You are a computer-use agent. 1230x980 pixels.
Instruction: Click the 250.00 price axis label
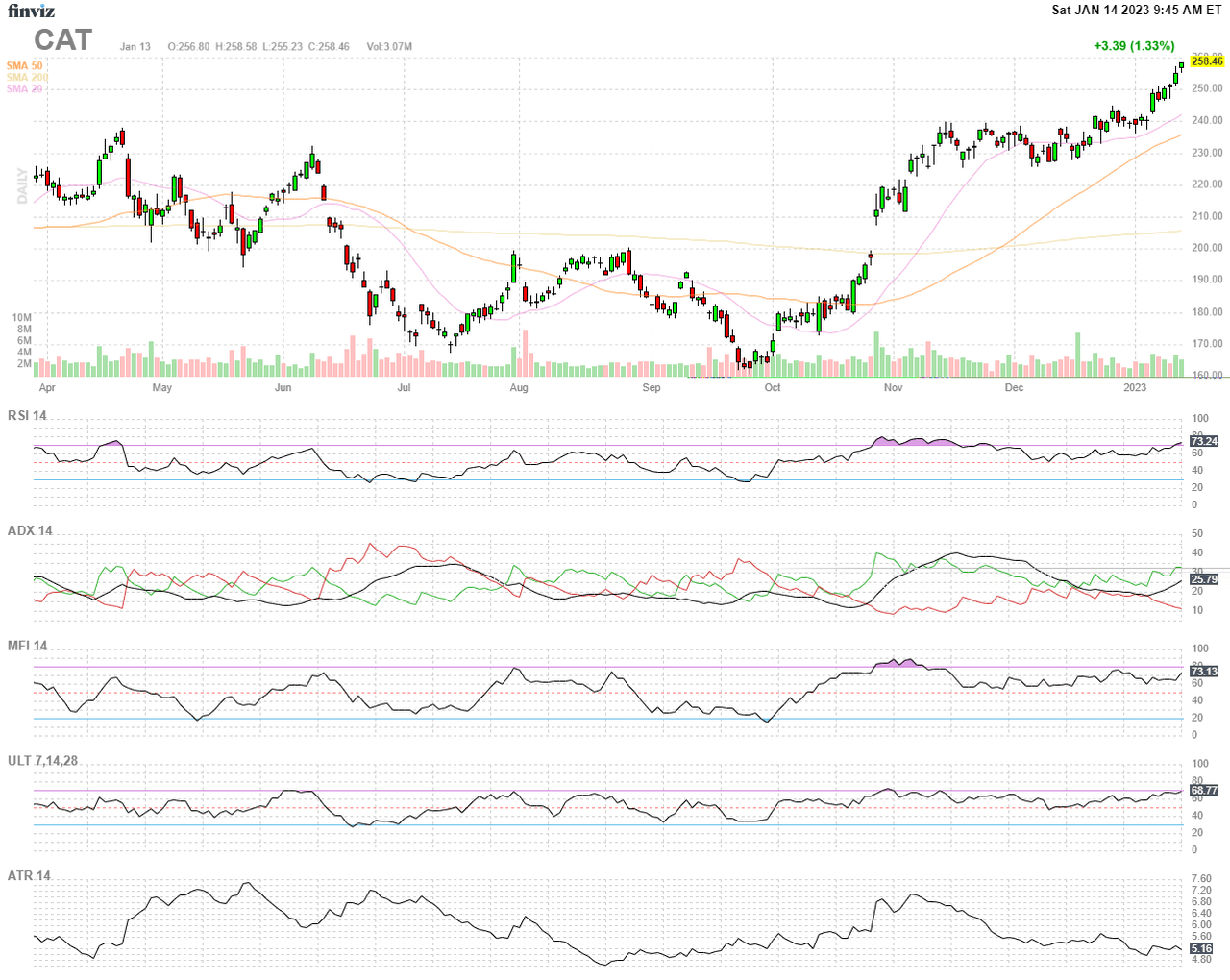pos(1207,88)
